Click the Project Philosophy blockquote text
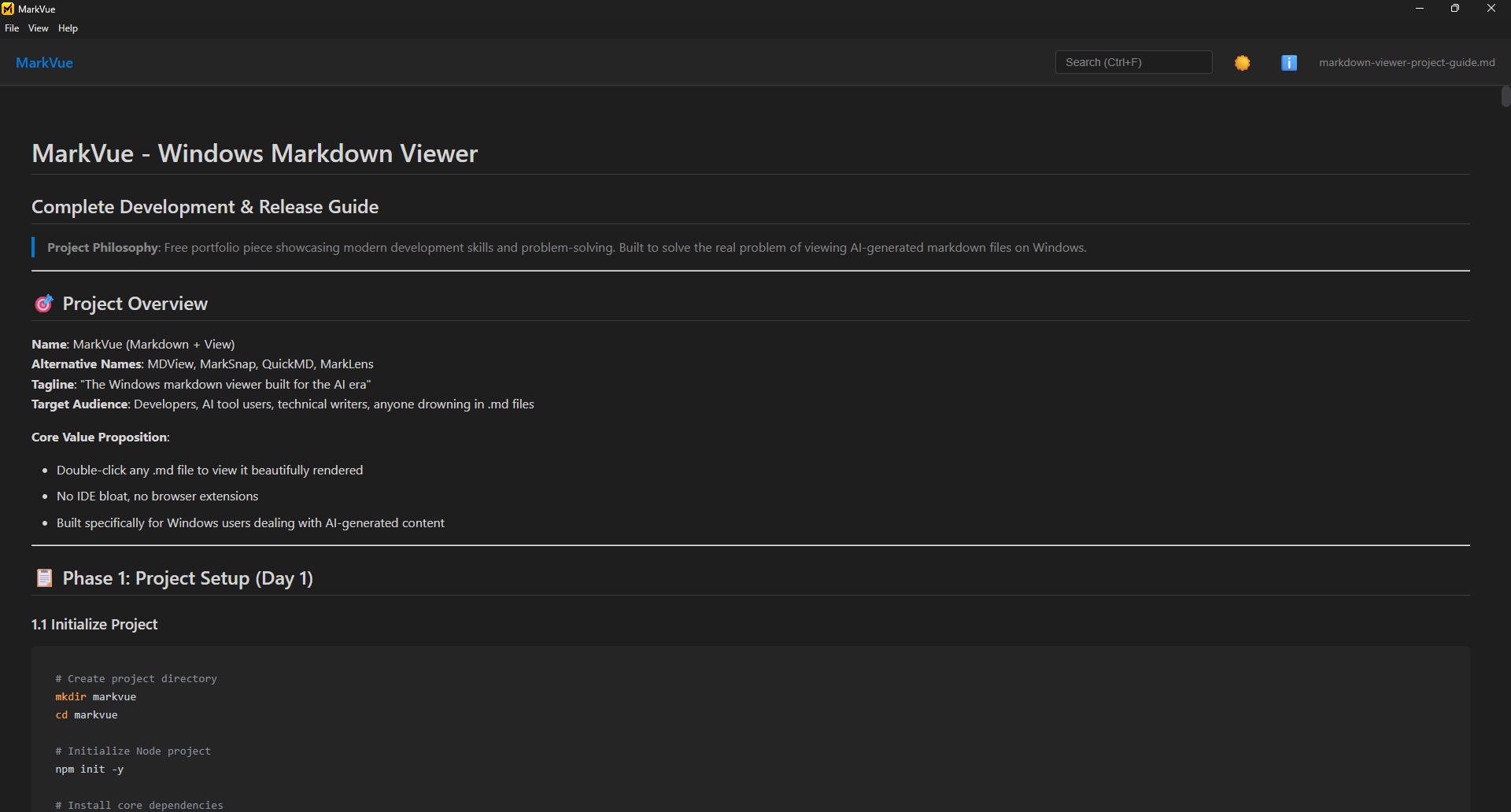The height and width of the screenshot is (812, 1511). click(567, 248)
